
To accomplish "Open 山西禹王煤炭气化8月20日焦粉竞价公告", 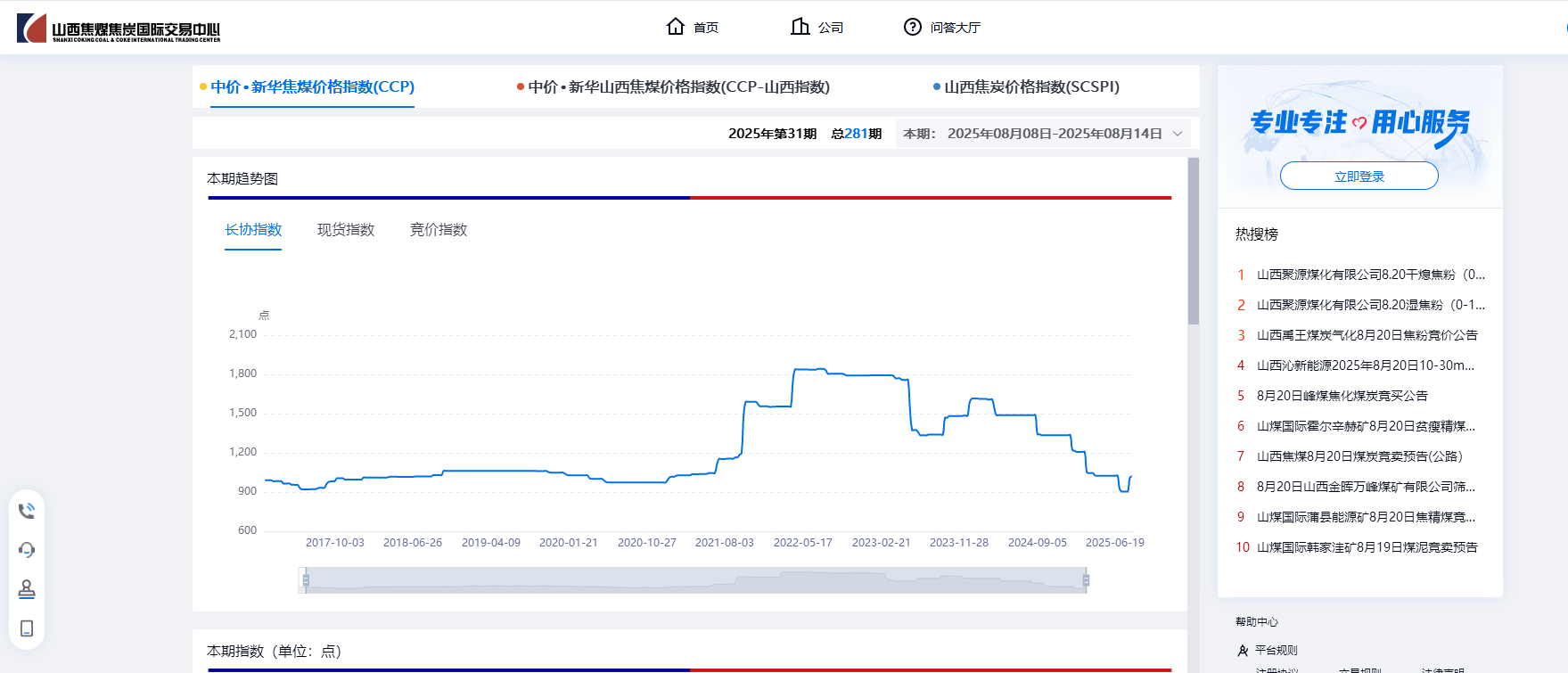I will coord(1367,335).
